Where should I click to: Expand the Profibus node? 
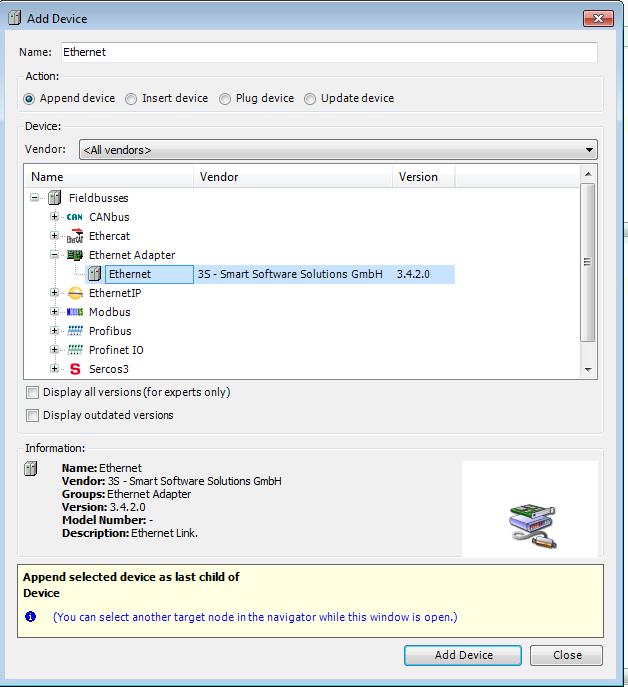(x=54, y=330)
